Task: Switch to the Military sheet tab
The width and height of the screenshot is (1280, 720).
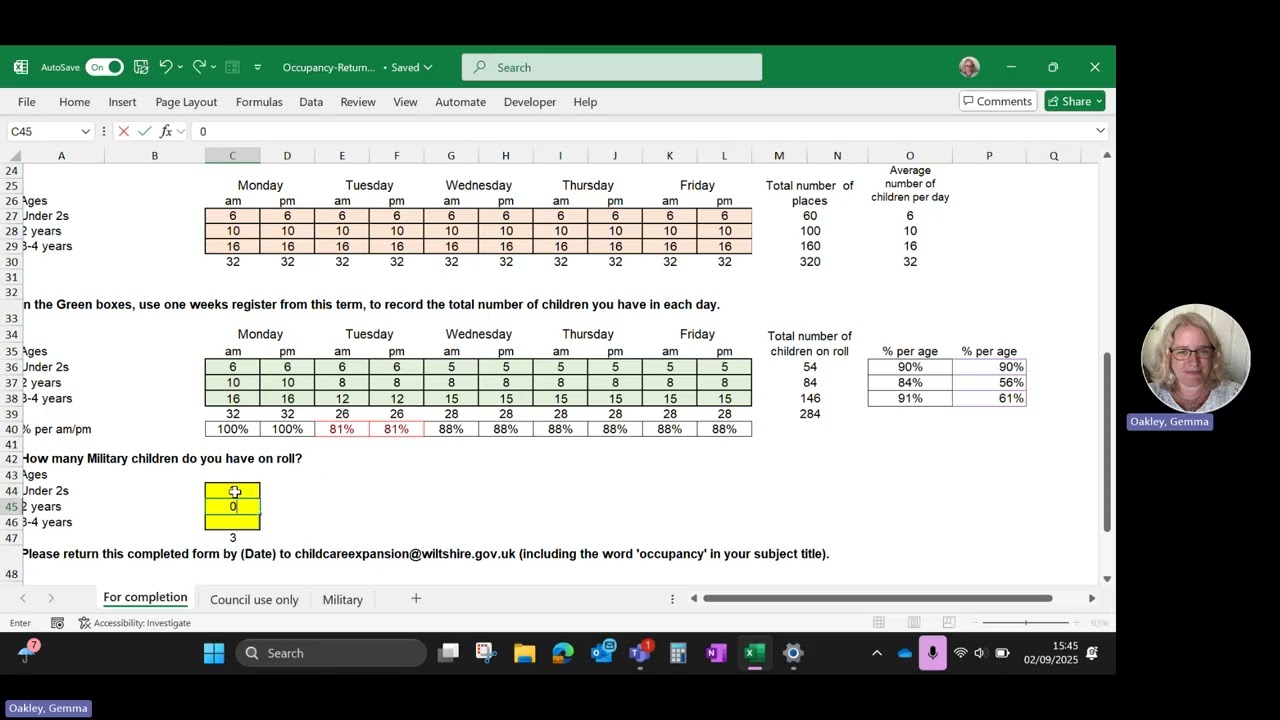Action: tap(342, 600)
